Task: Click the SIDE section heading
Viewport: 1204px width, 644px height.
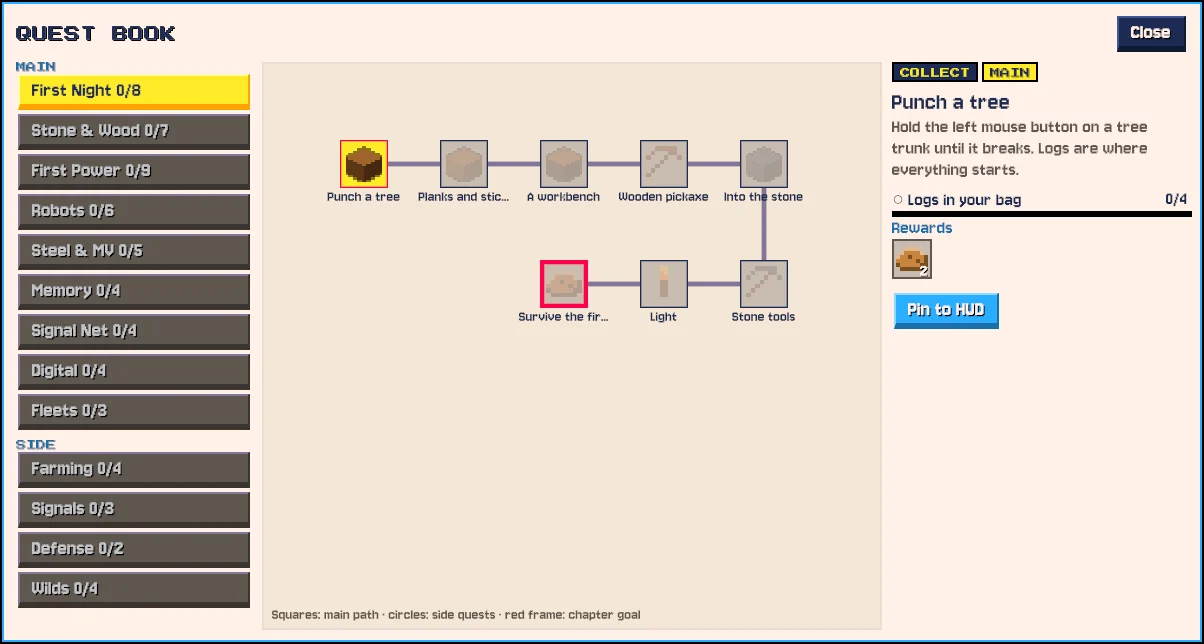Action: (x=36, y=444)
